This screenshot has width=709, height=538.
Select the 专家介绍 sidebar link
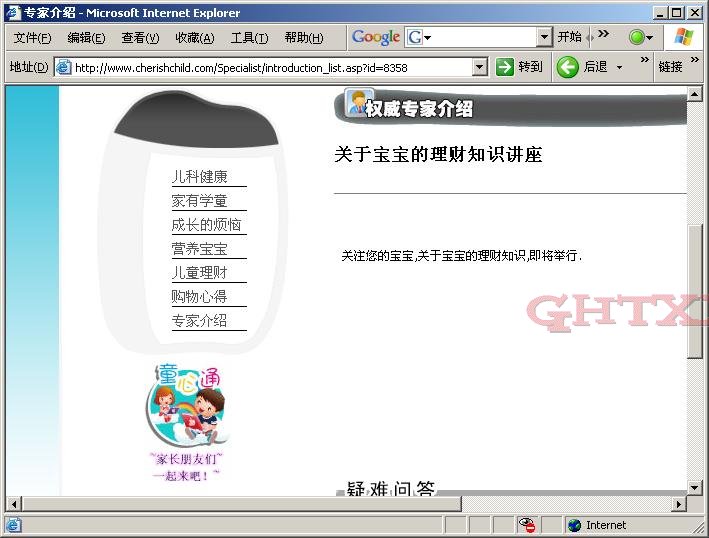click(x=199, y=321)
